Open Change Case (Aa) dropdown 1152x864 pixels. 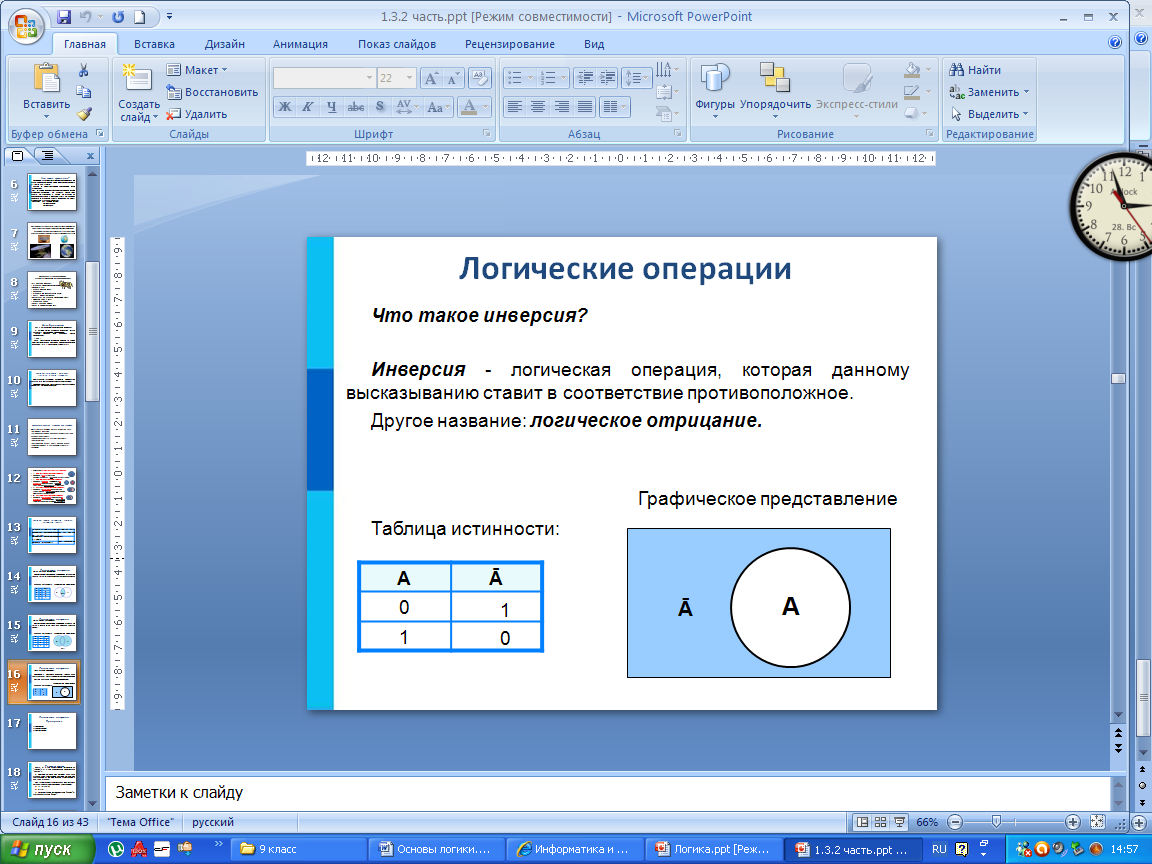438,107
